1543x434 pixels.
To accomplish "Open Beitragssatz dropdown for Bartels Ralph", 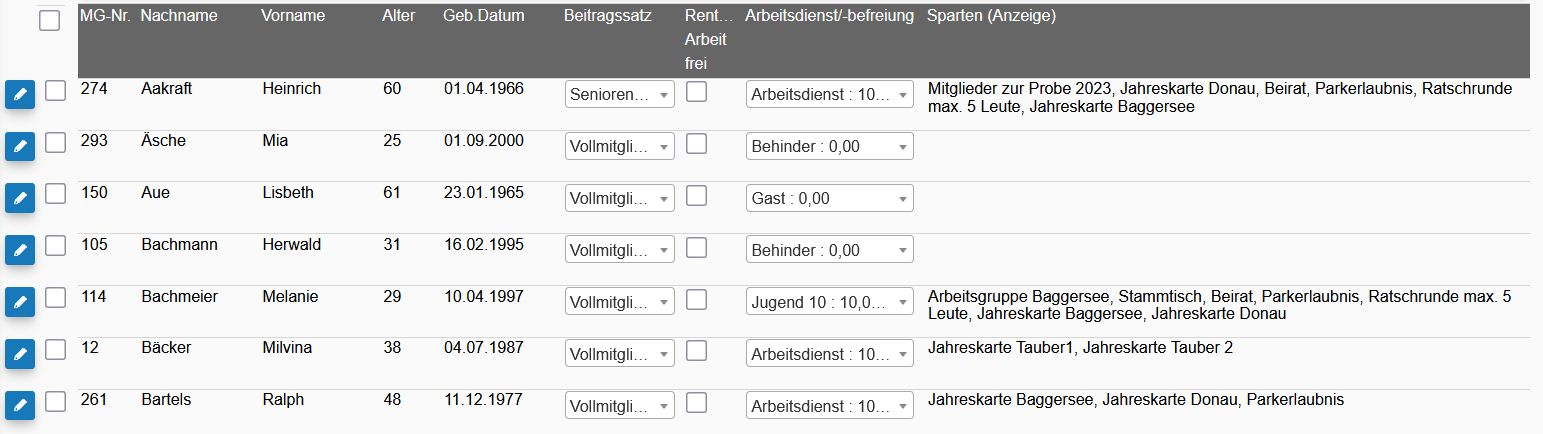I will coord(620,405).
